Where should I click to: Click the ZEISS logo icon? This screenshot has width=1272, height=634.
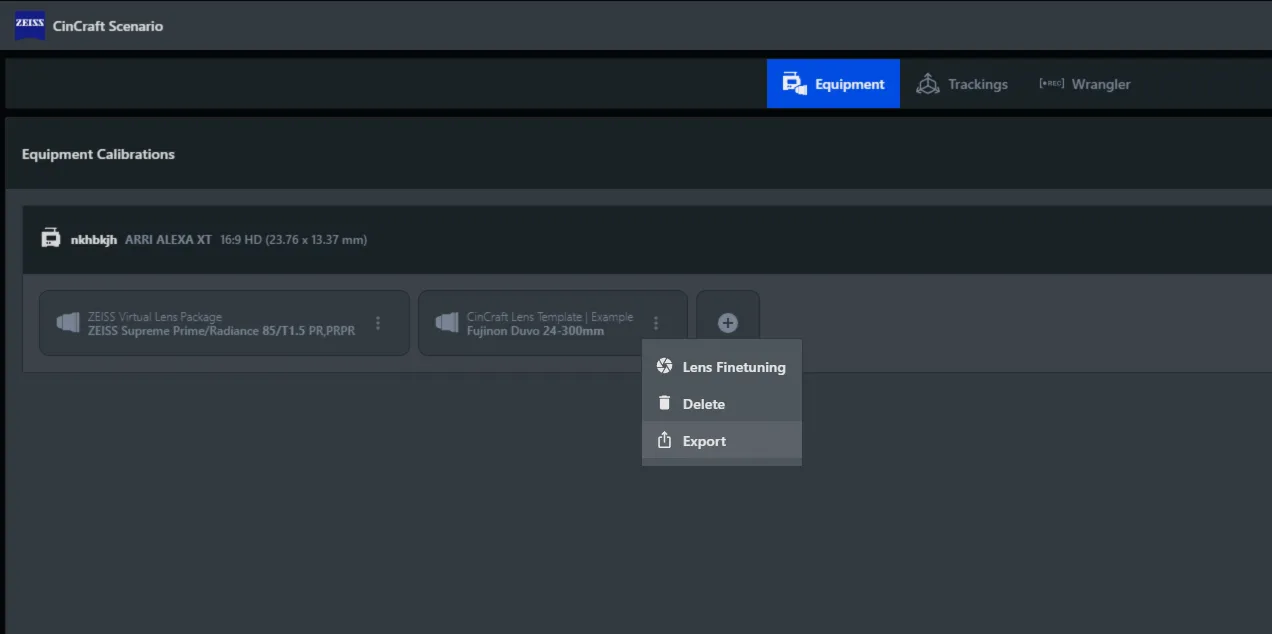coord(30,25)
